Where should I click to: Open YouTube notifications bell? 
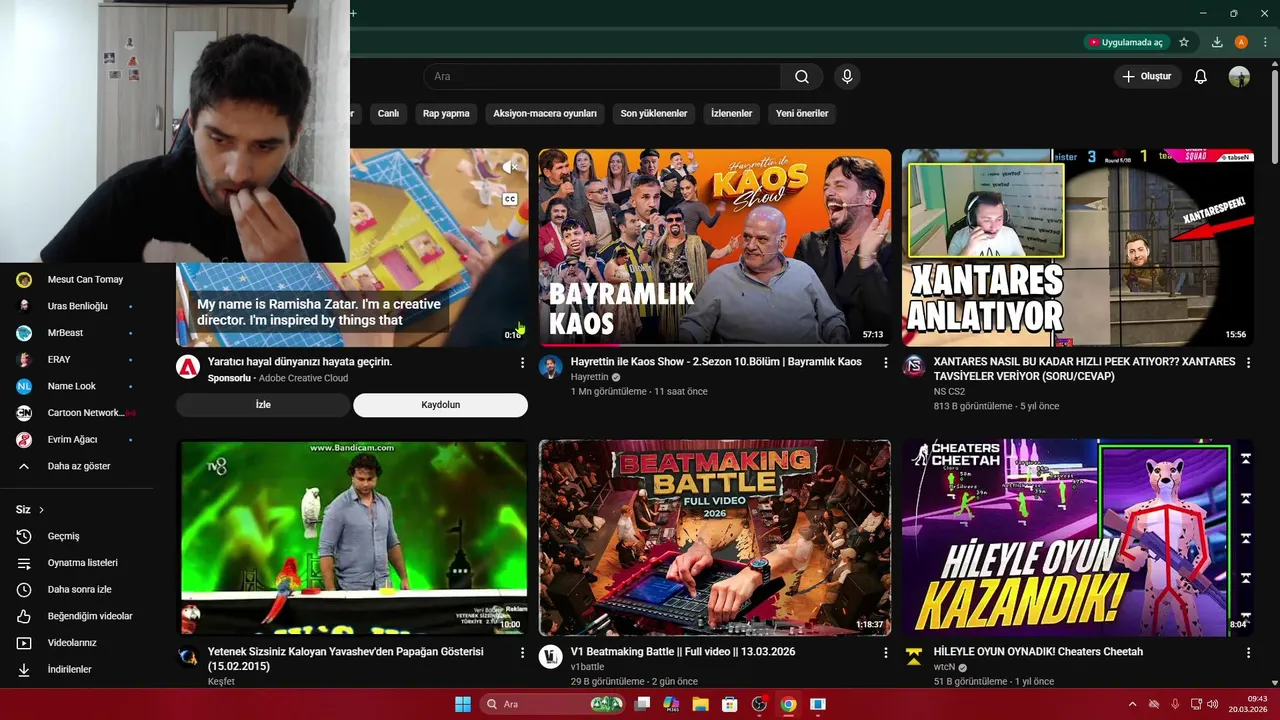[x=1201, y=77]
